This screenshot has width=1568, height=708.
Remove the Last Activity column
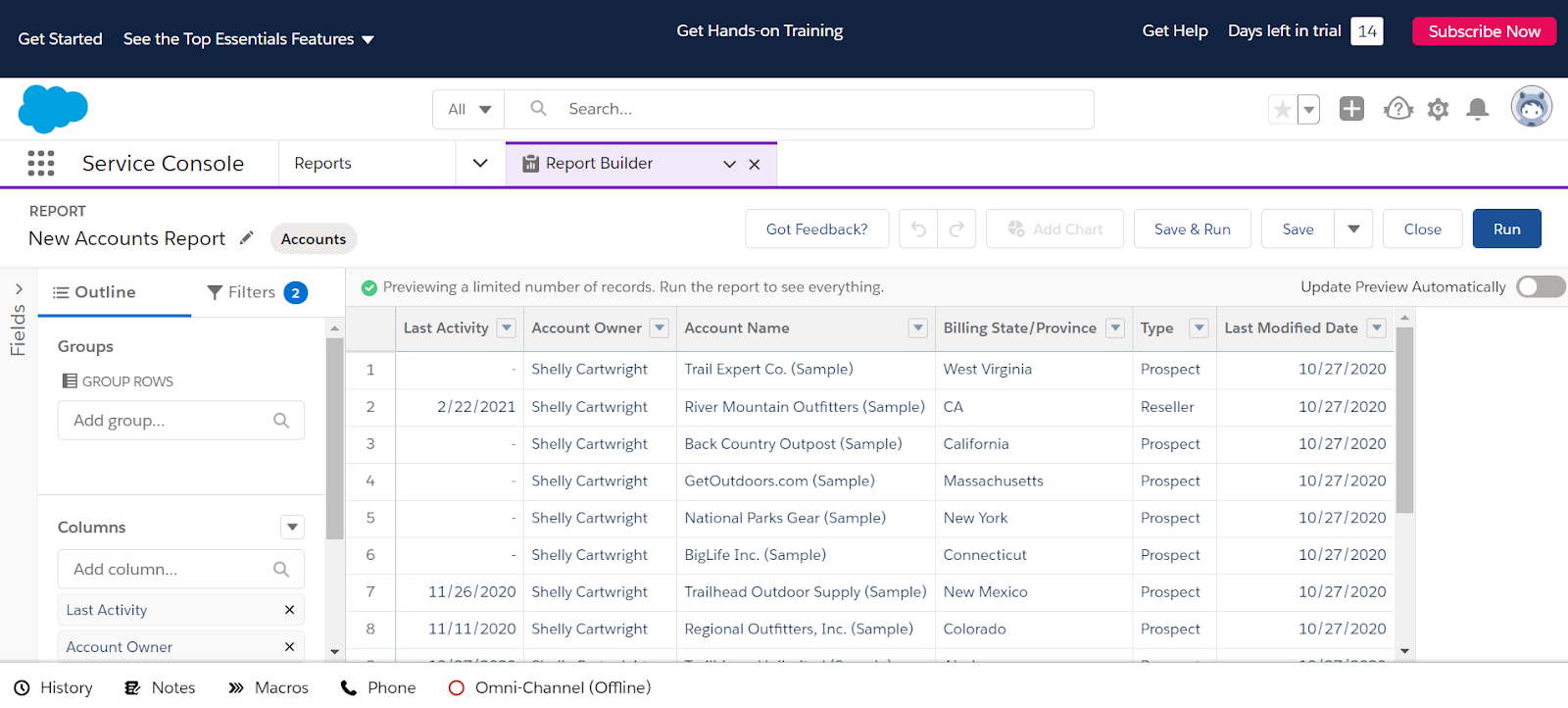coord(289,610)
